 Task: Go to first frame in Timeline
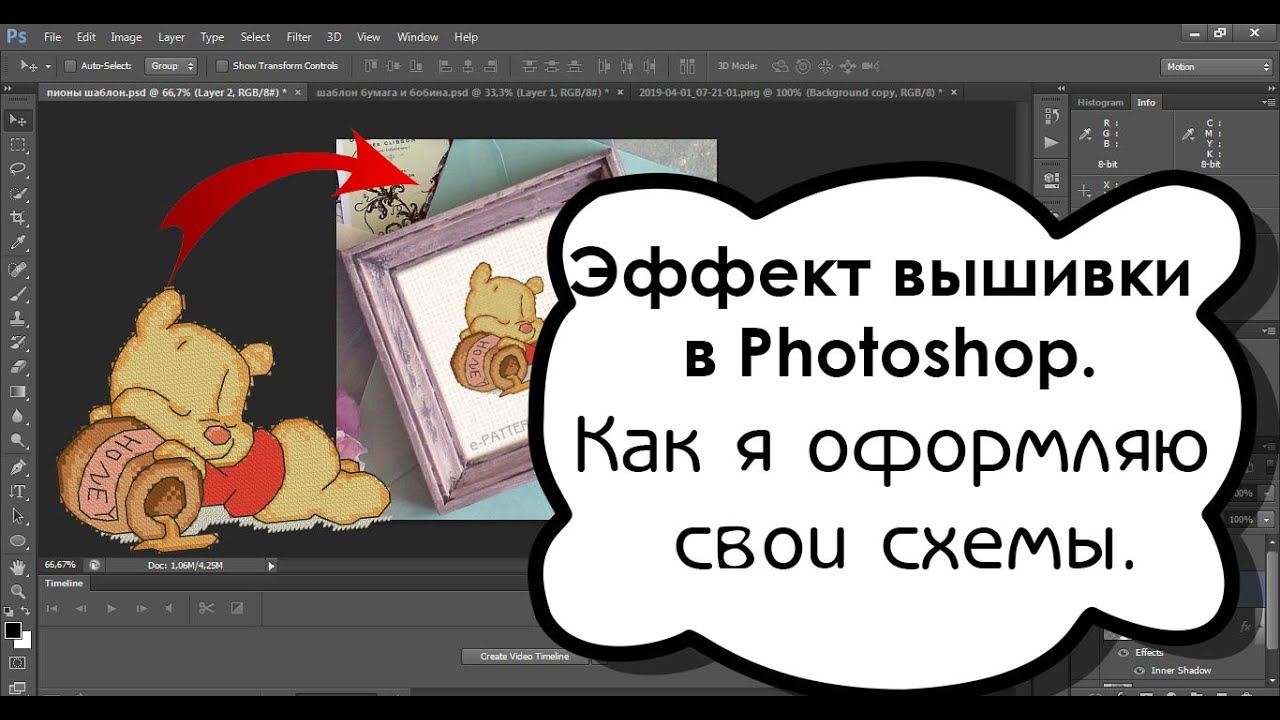point(52,608)
